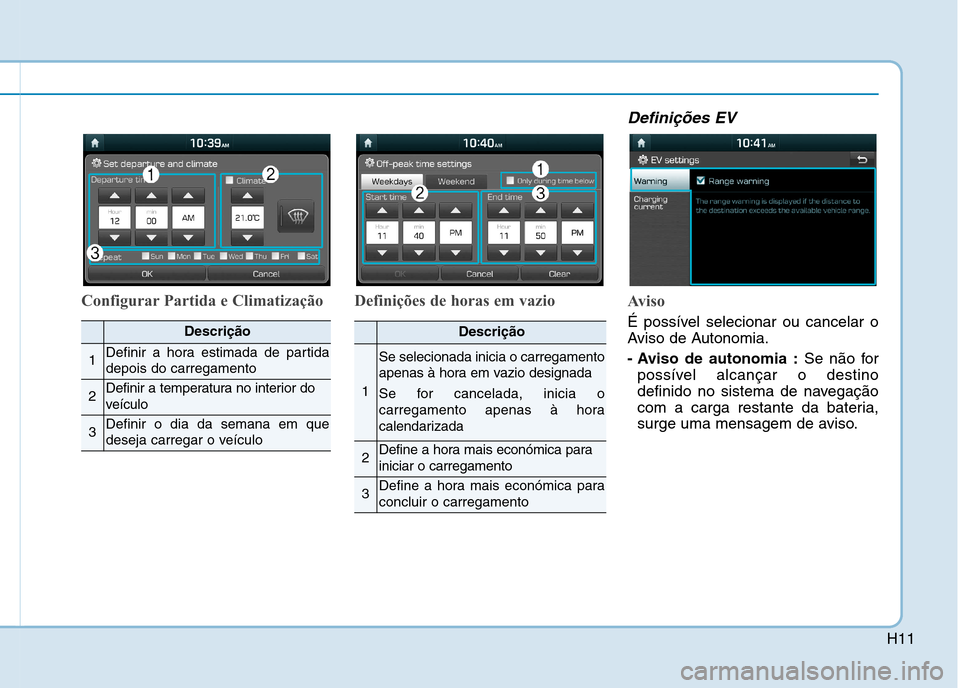Tap home icon in Off-peak time settings screen
Viewport: 960px width, 688px height.
coord(368,143)
